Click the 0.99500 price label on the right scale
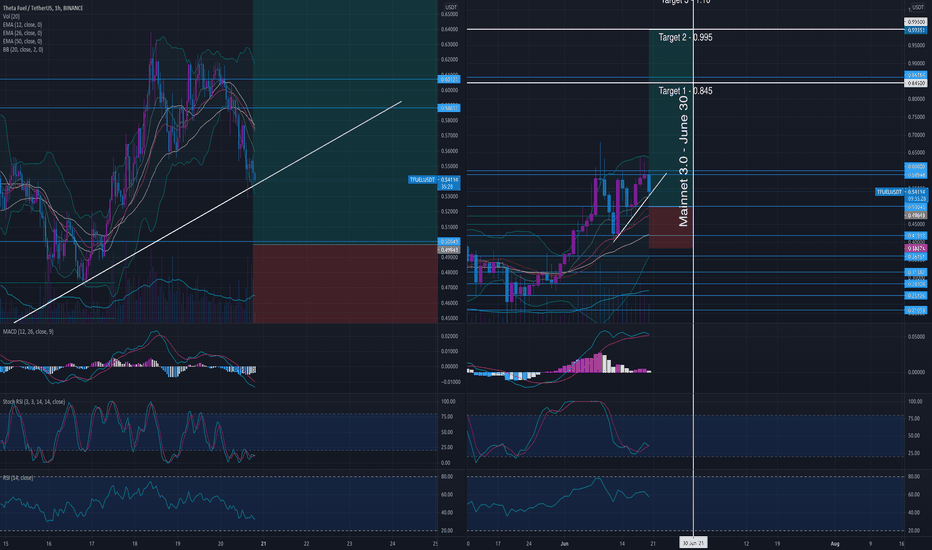This screenshot has width=932, height=550. click(916, 22)
